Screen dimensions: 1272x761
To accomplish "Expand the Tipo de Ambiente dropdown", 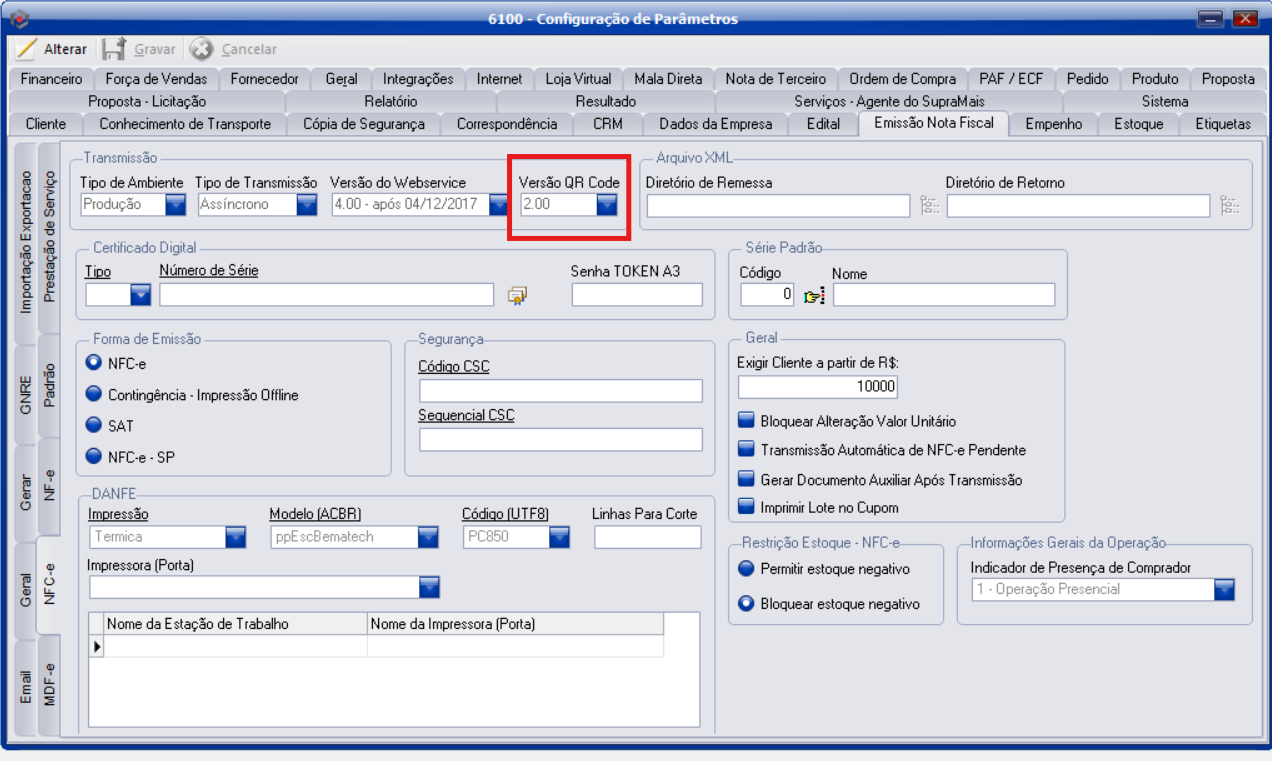I will click(176, 205).
